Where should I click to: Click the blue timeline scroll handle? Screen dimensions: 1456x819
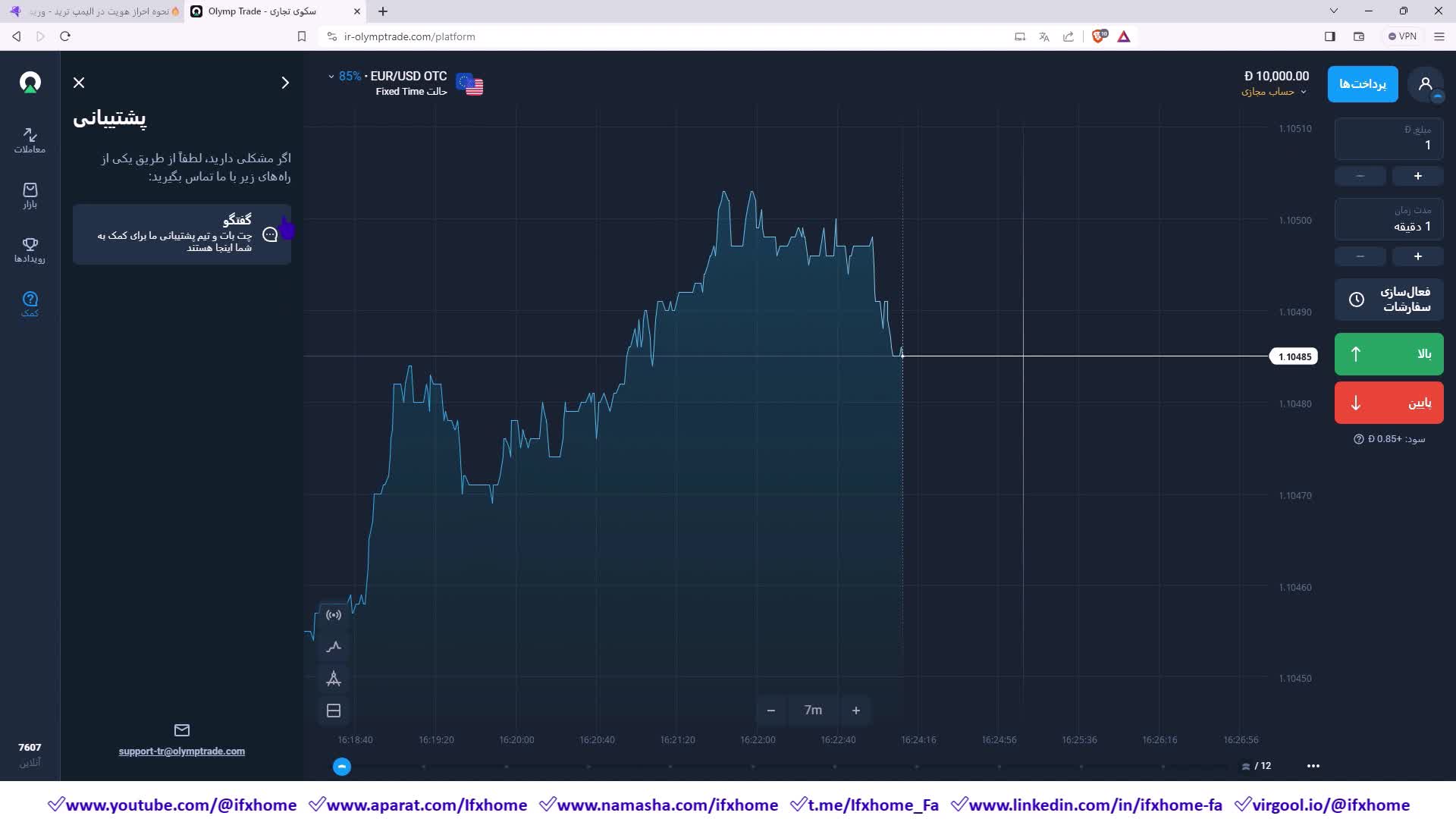342,767
